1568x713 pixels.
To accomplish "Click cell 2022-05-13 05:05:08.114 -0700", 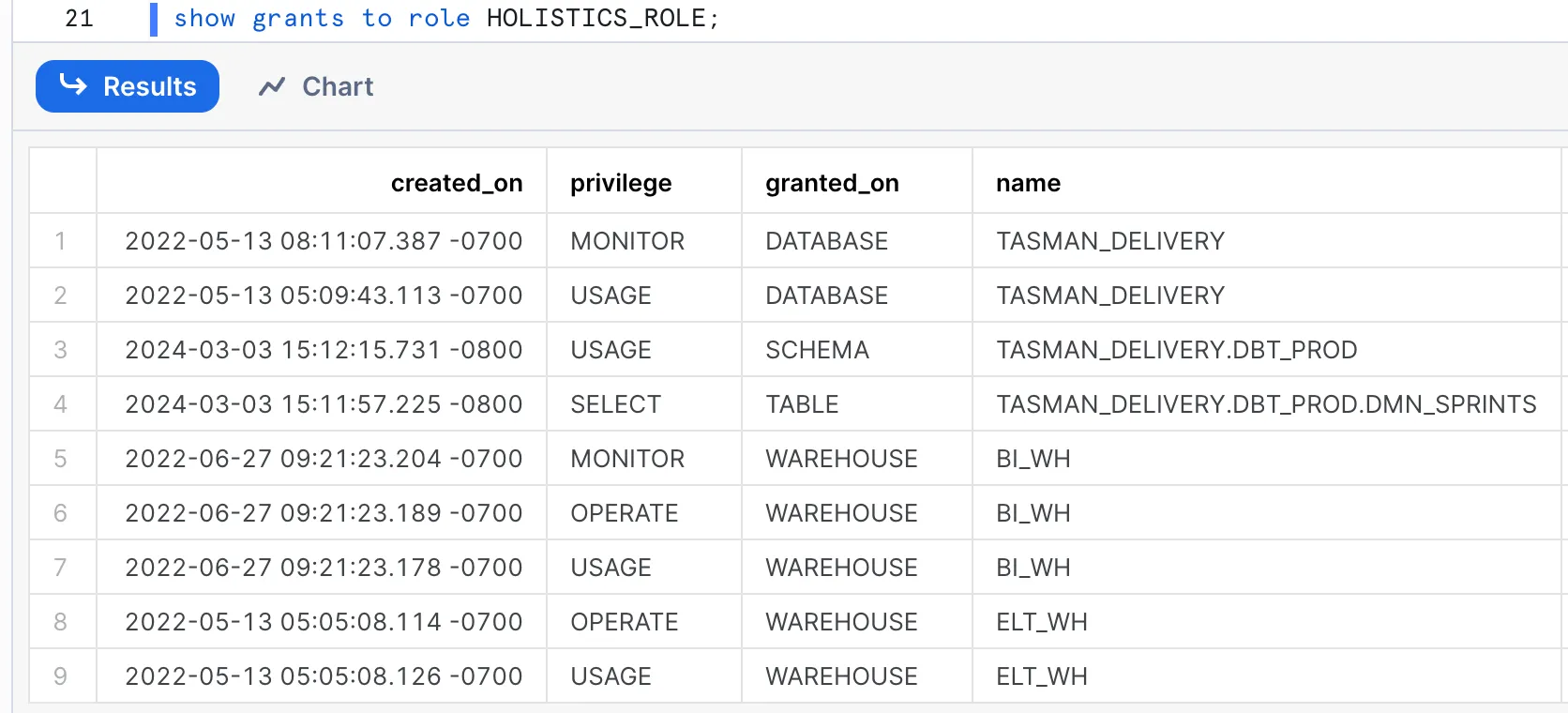I will [x=324, y=622].
